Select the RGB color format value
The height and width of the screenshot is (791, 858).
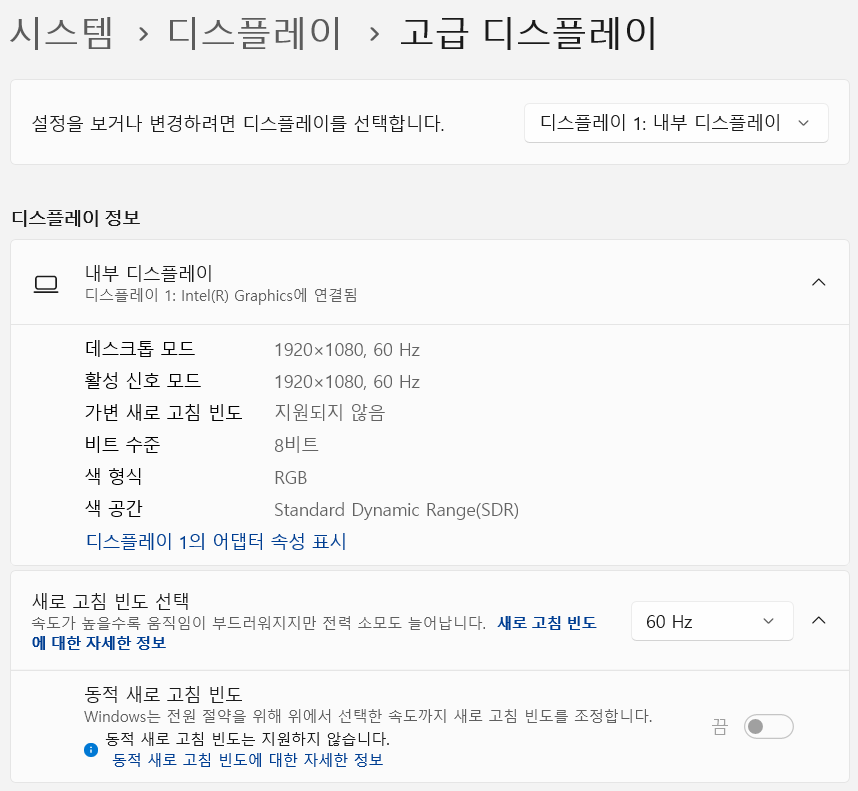[x=291, y=478]
